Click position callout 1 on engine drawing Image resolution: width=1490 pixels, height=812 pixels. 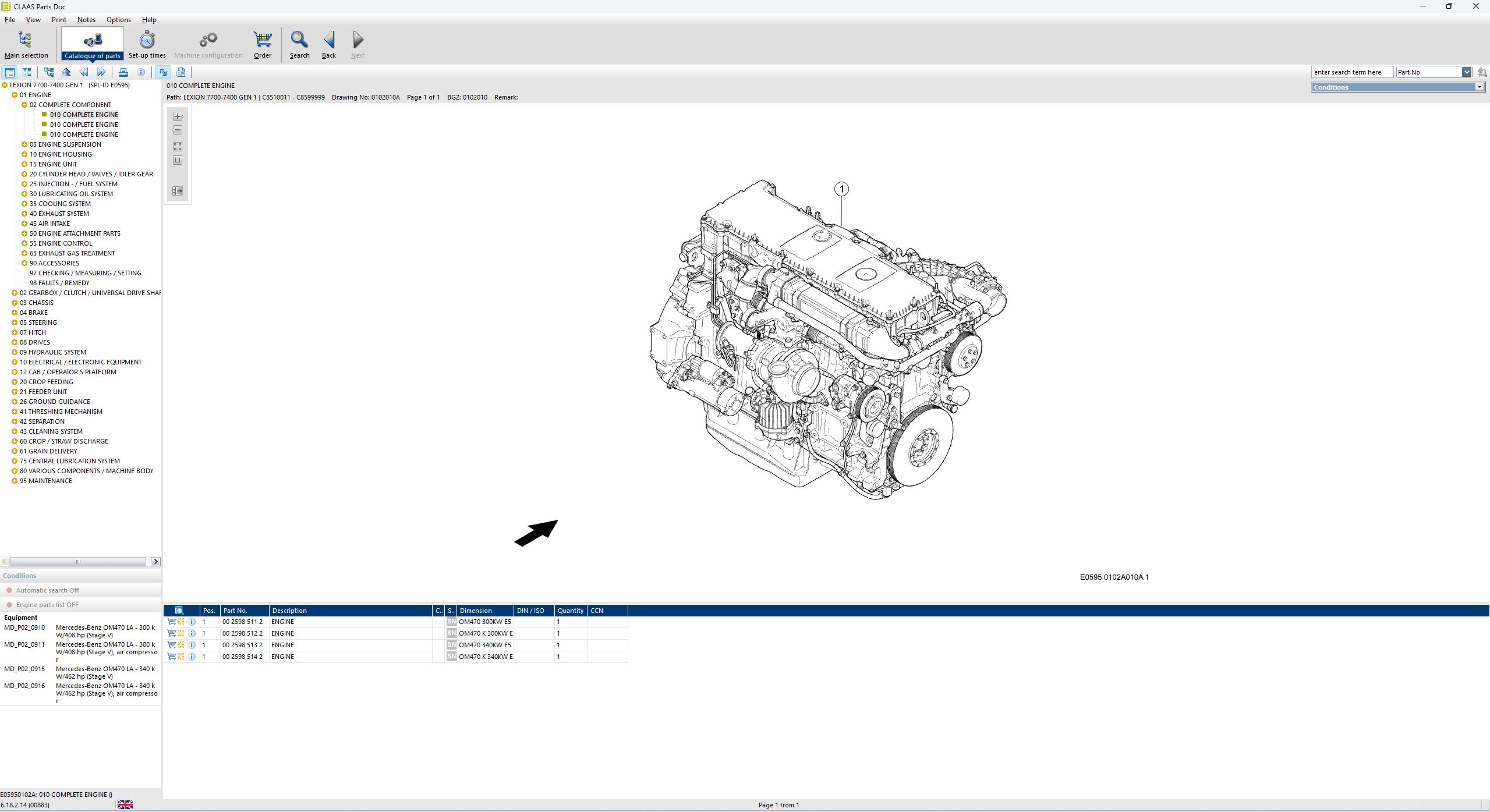coord(841,189)
